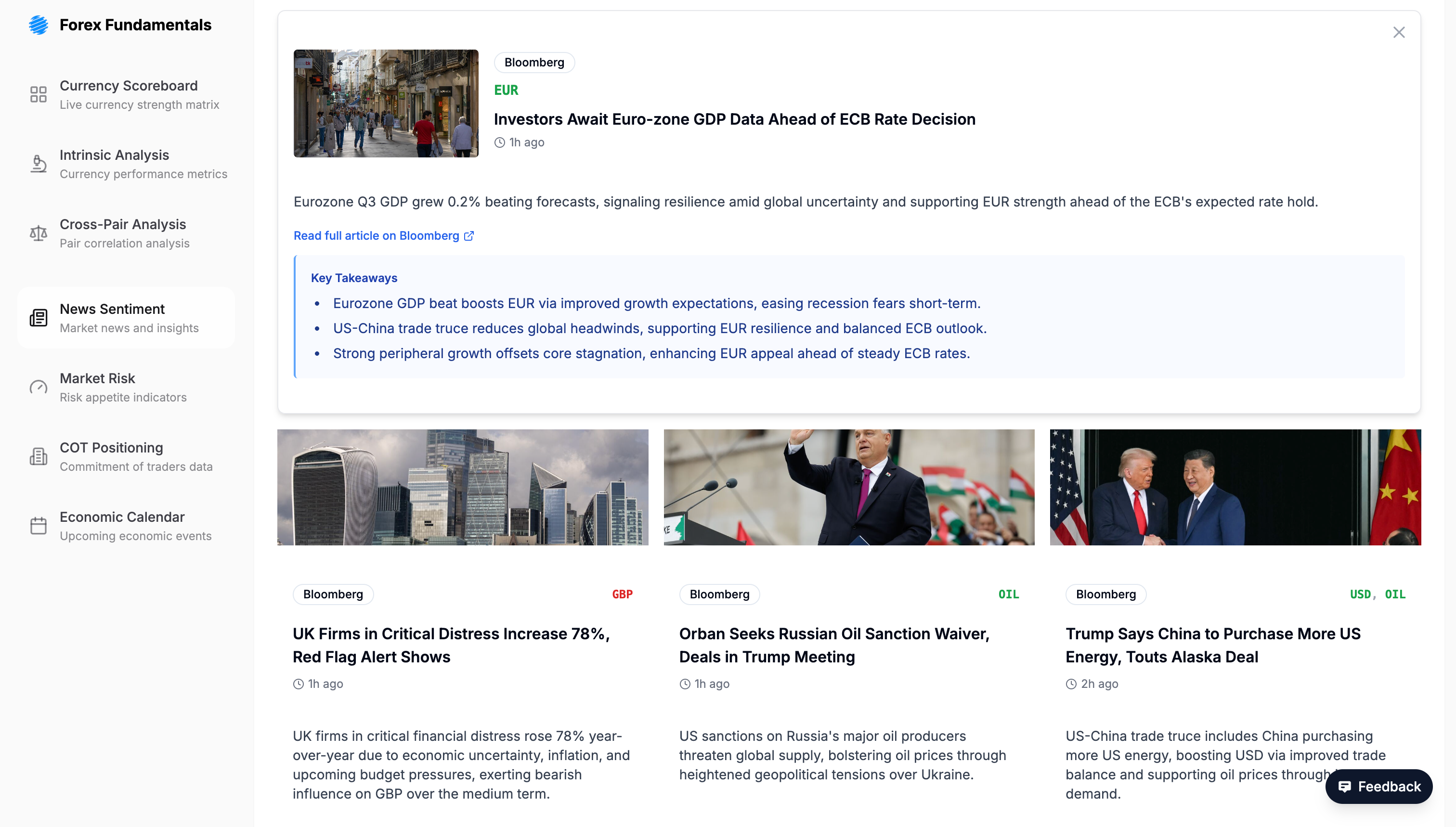This screenshot has height=827, width=1456.
Task: Click the COT Positioning documents icon
Action: click(x=38, y=456)
